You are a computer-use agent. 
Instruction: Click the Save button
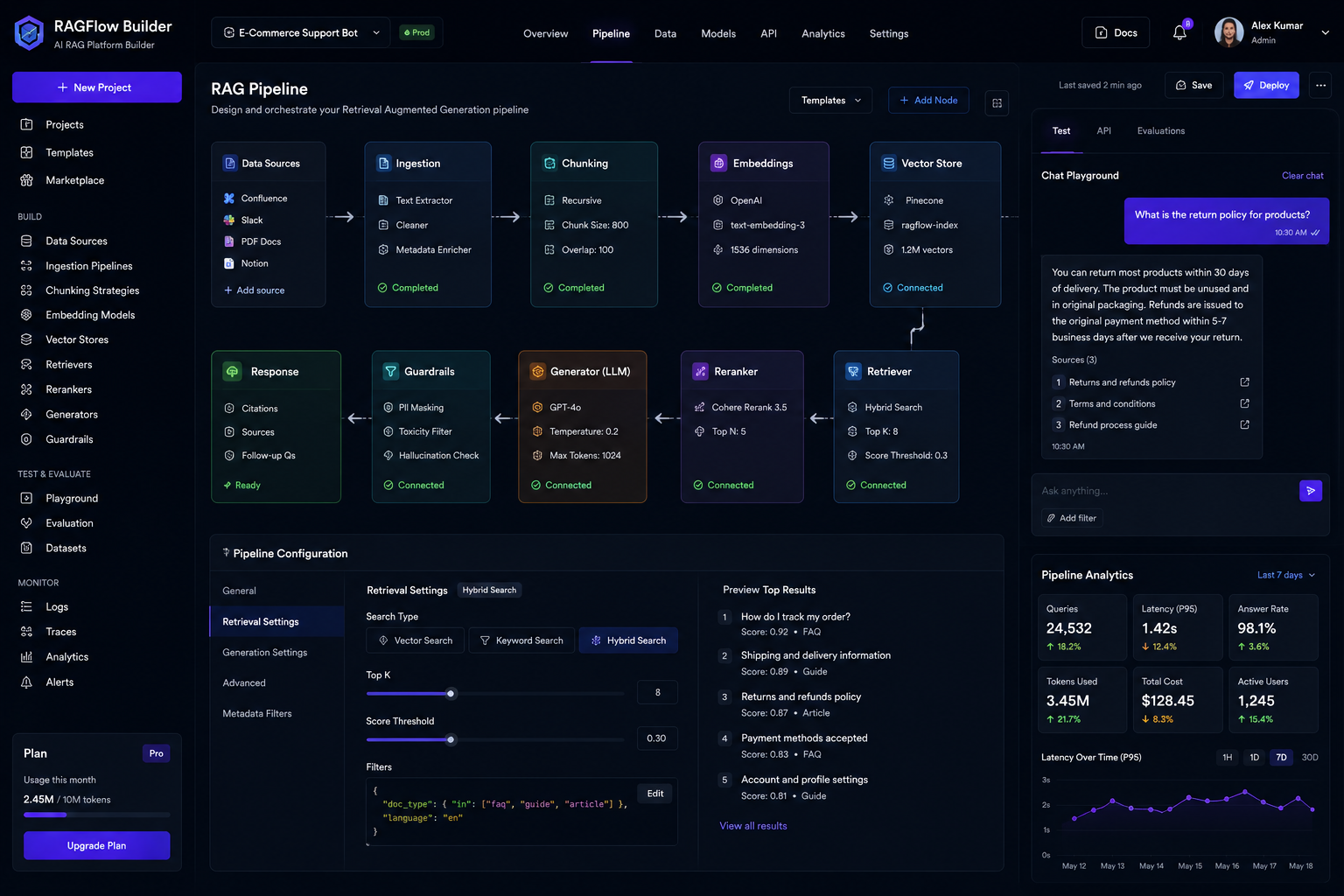tap(1193, 85)
